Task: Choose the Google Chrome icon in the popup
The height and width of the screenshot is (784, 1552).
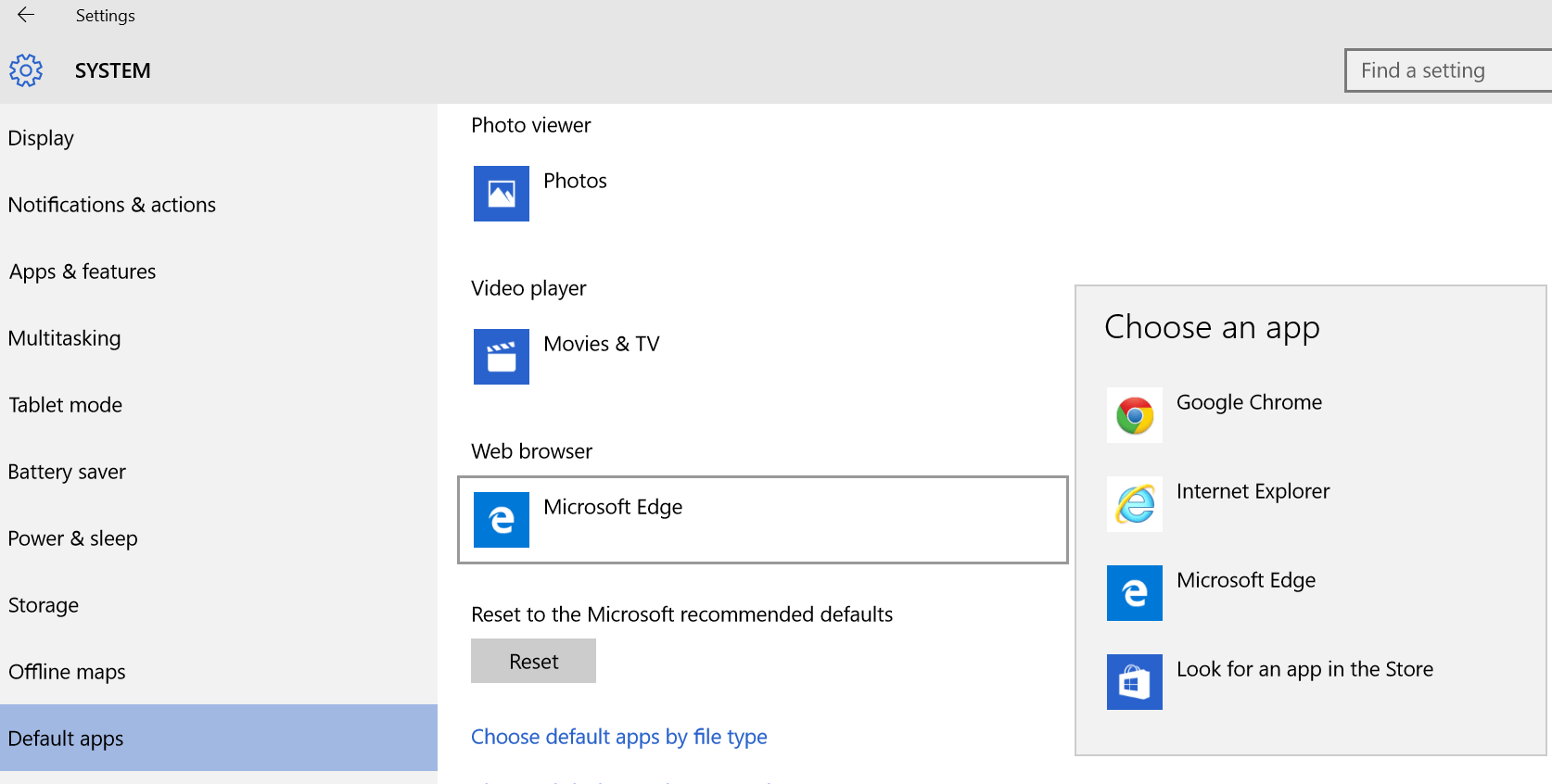Action: [x=1135, y=415]
